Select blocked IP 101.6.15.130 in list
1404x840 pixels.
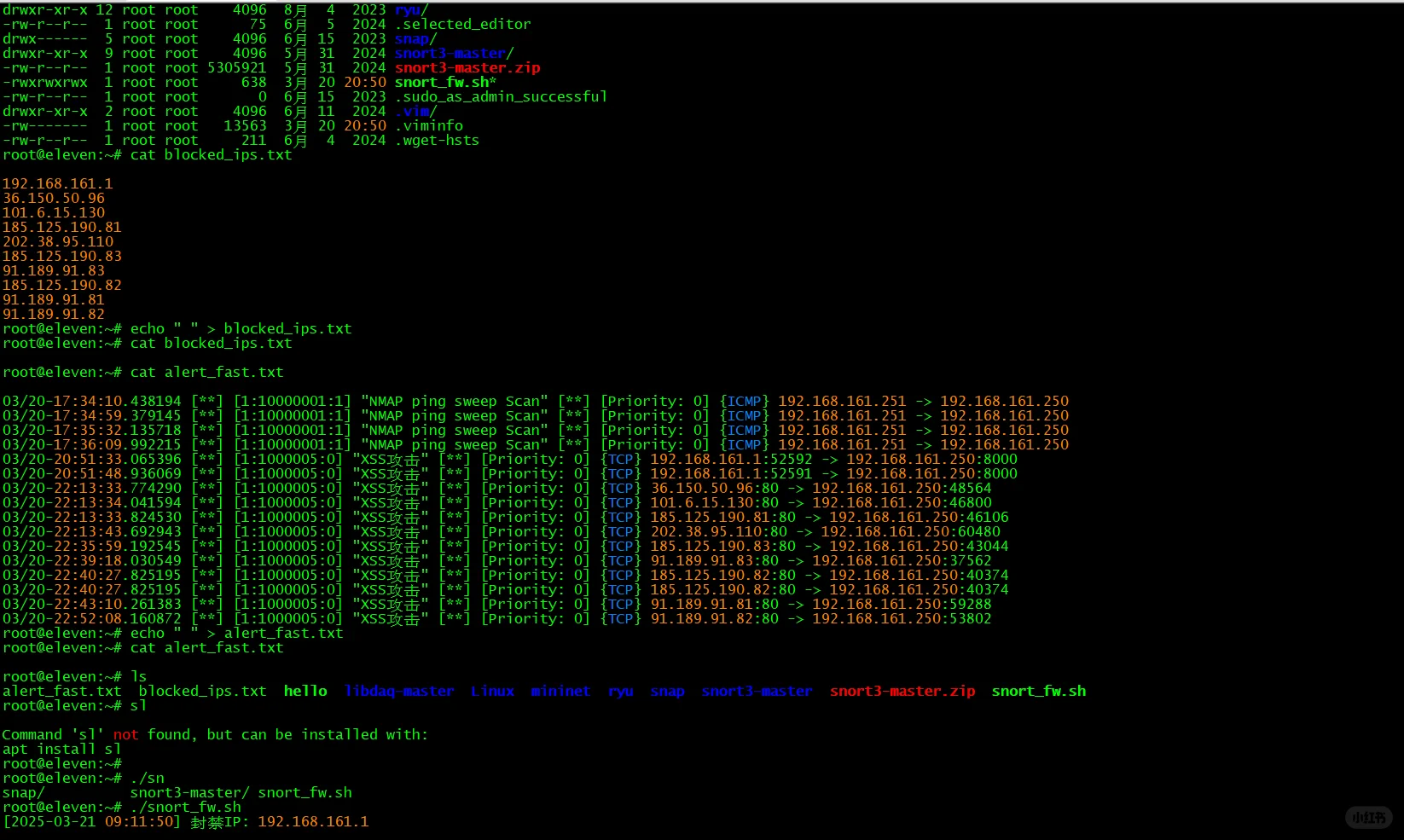coord(54,212)
